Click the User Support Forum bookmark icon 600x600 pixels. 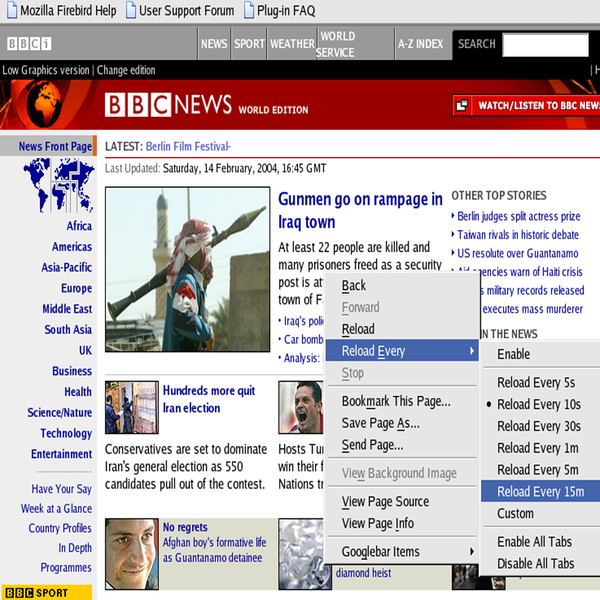pos(131,10)
